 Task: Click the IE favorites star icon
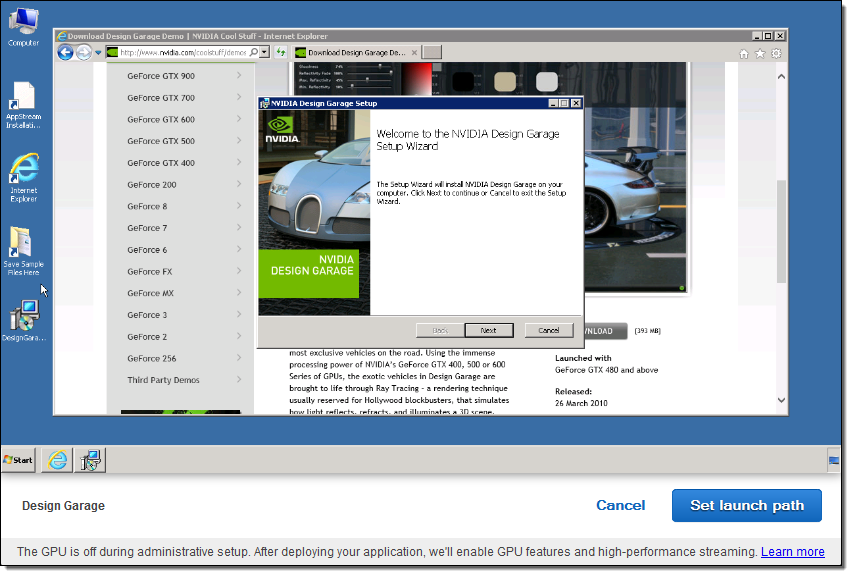(x=760, y=53)
